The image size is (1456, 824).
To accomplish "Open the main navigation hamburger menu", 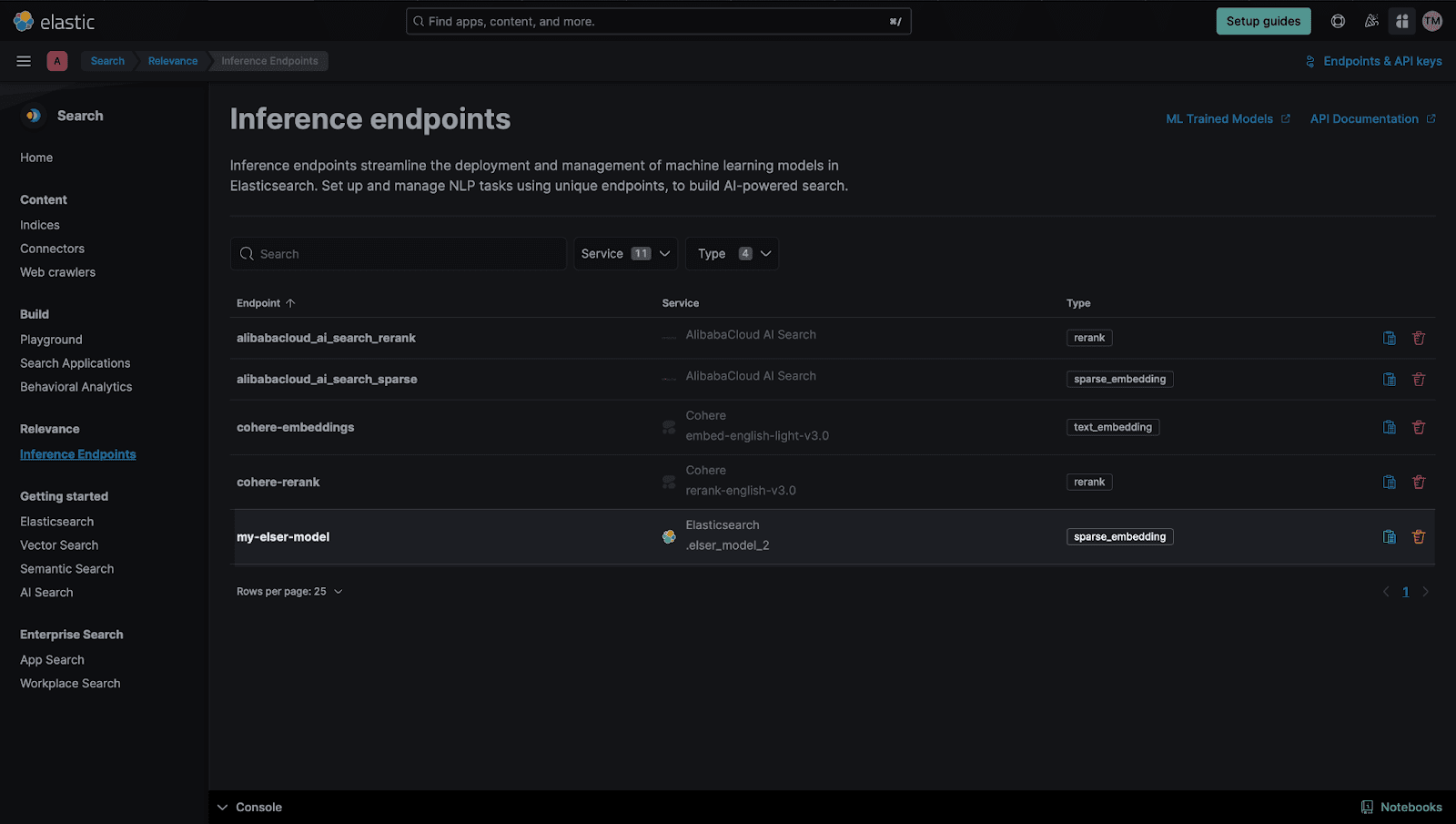I will pyautogui.click(x=24, y=61).
